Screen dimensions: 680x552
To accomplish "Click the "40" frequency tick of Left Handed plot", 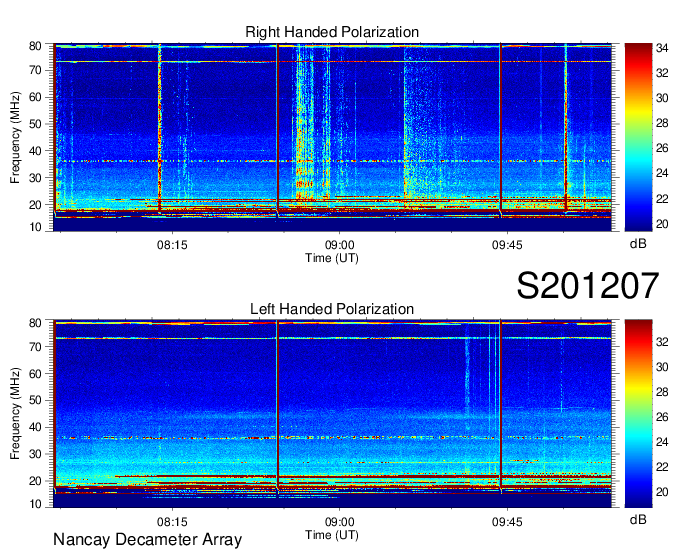I will click(x=35, y=428).
